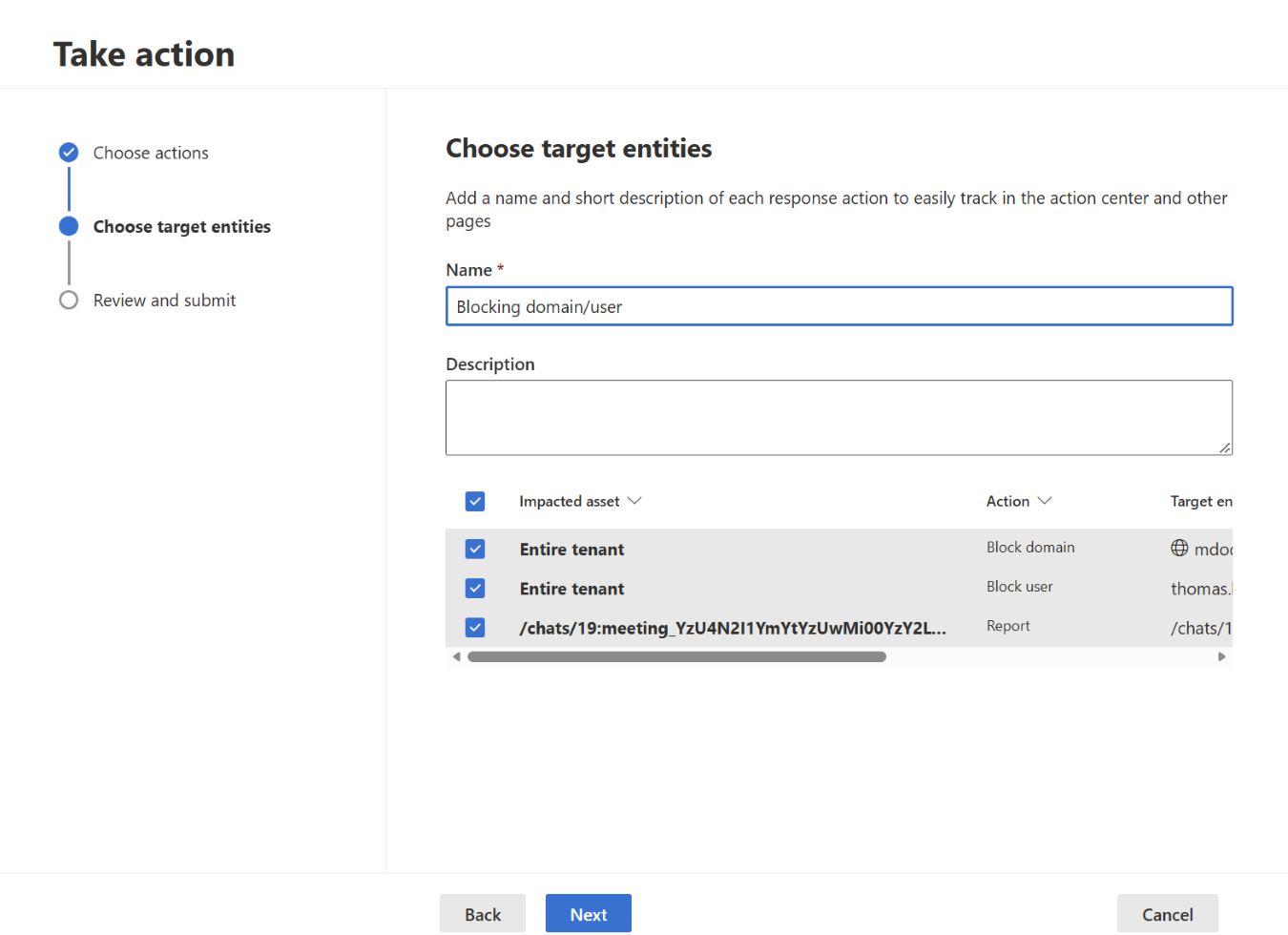Go to the Choose actions step
The width and height of the screenshot is (1288, 935).
point(151,153)
